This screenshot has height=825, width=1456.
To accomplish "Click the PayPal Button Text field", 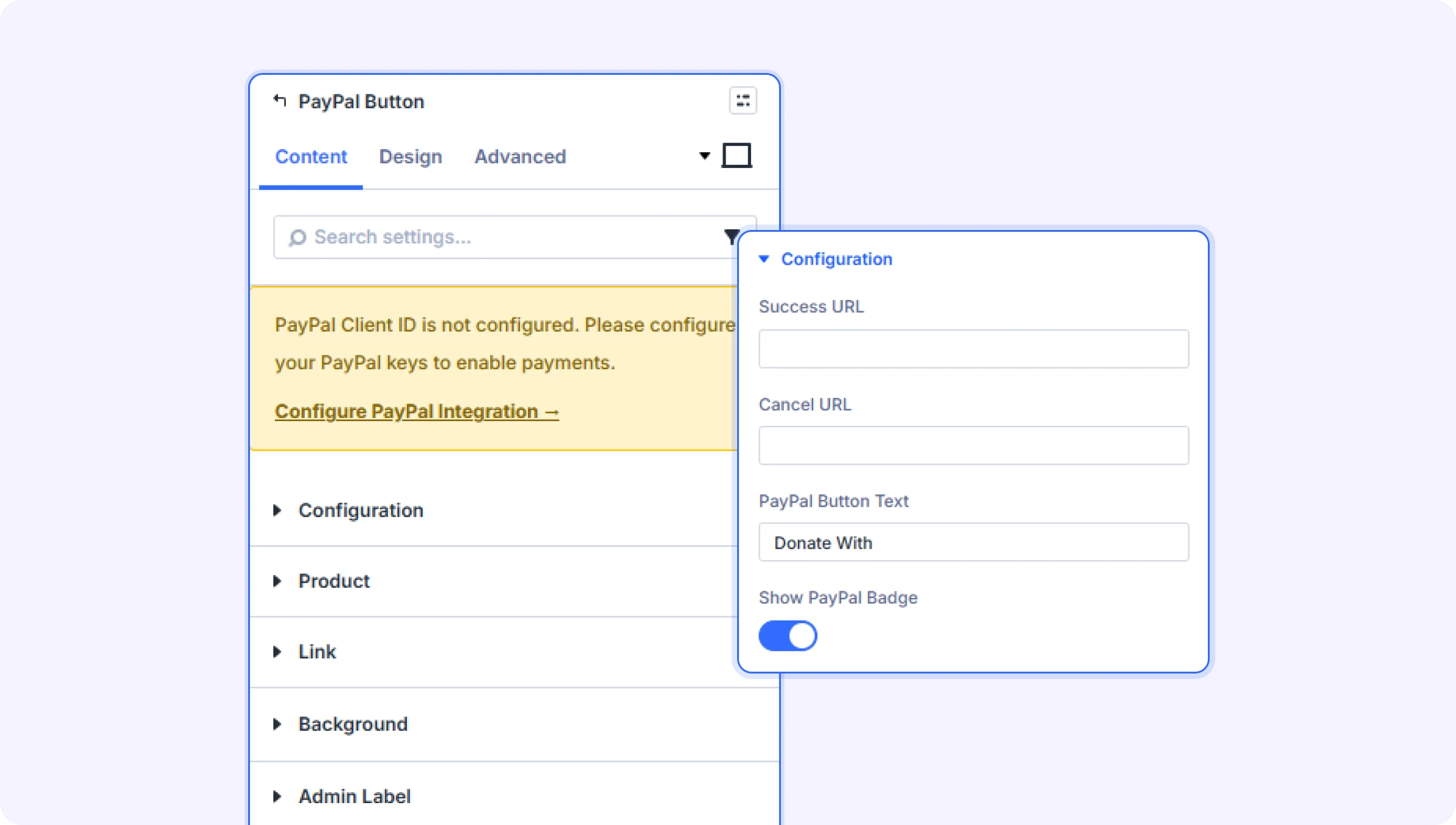I will point(973,542).
